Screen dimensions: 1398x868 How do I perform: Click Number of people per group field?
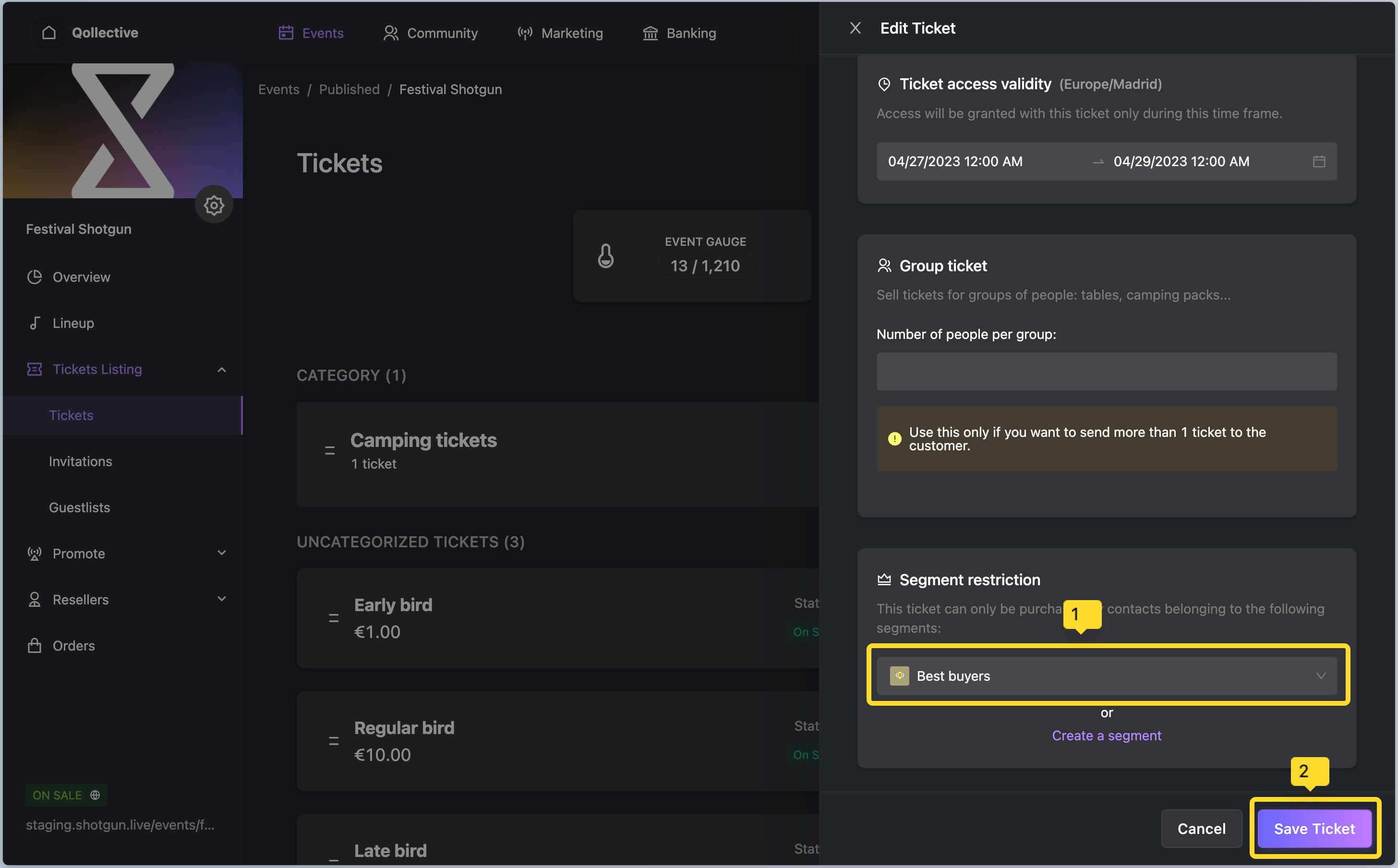point(1107,372)
